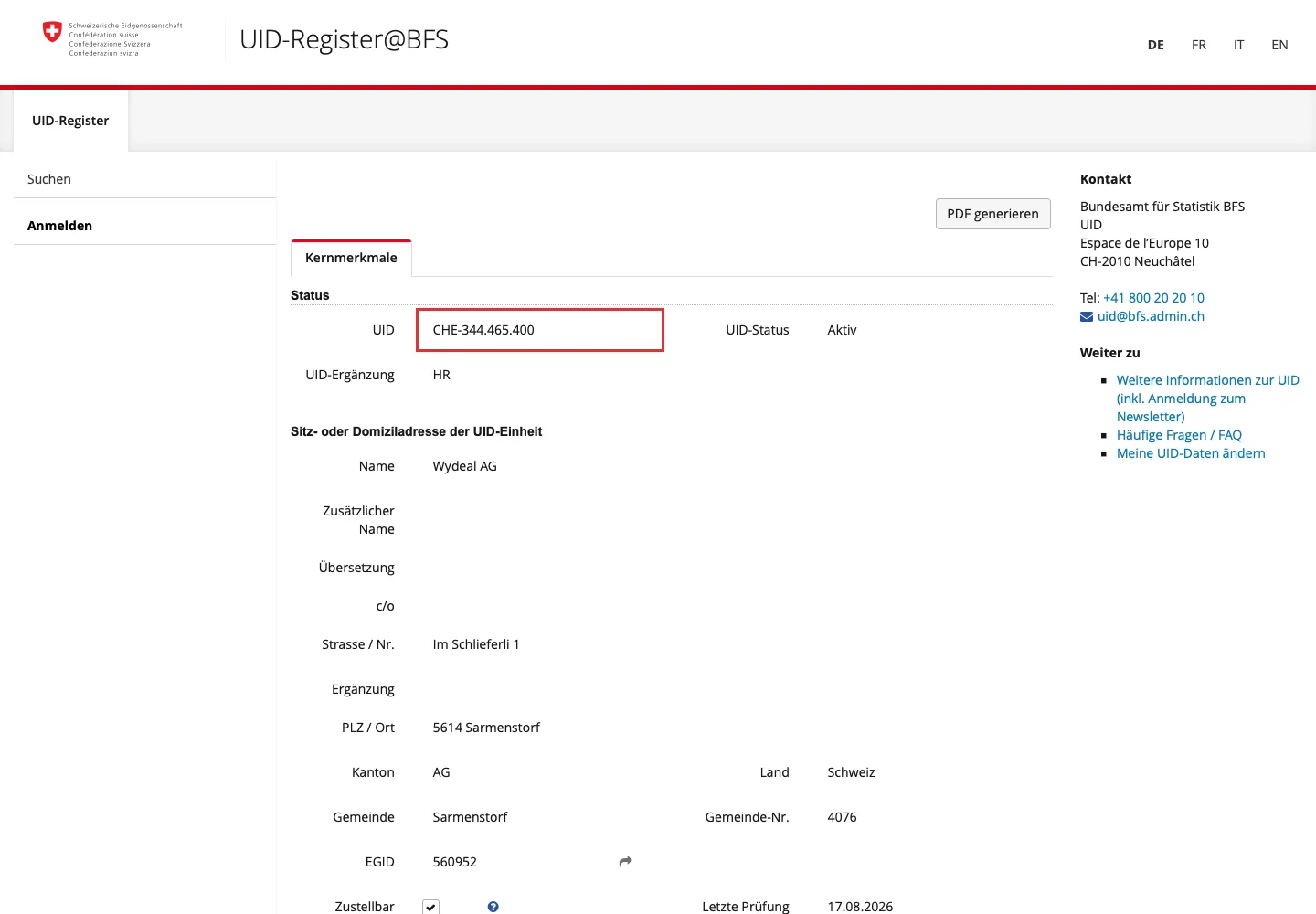Click the Gemeinde-Nr. value 4076
This screenshot has width=1316, height=914.
[842, 817]
